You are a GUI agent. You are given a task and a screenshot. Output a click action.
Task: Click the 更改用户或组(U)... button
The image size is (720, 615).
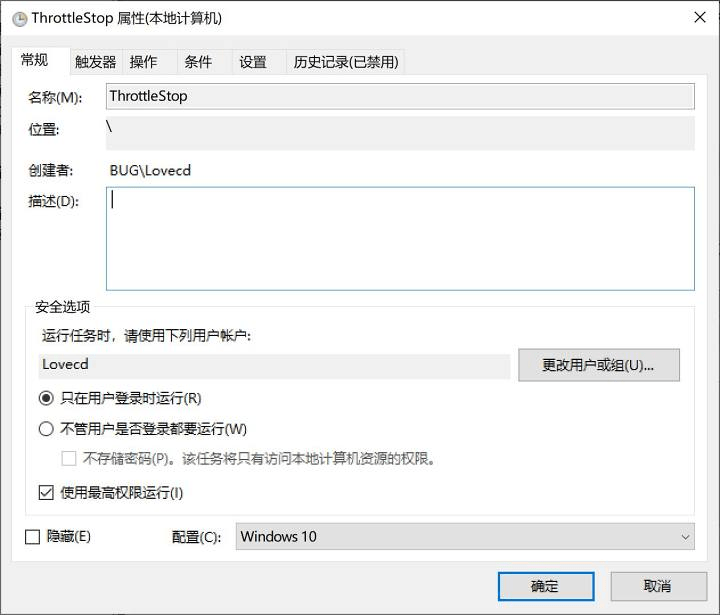coord(599,365)
